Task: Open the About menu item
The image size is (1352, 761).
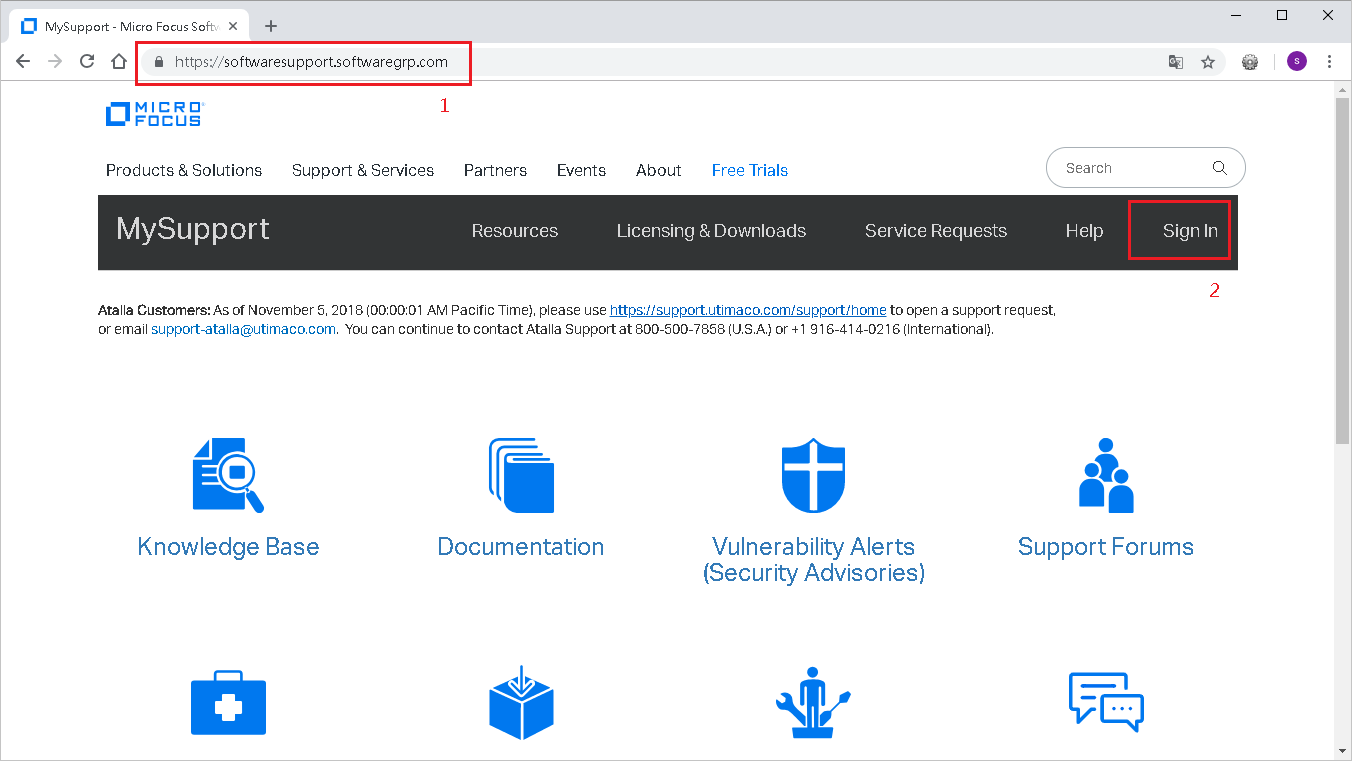Action: pos(659,170)
